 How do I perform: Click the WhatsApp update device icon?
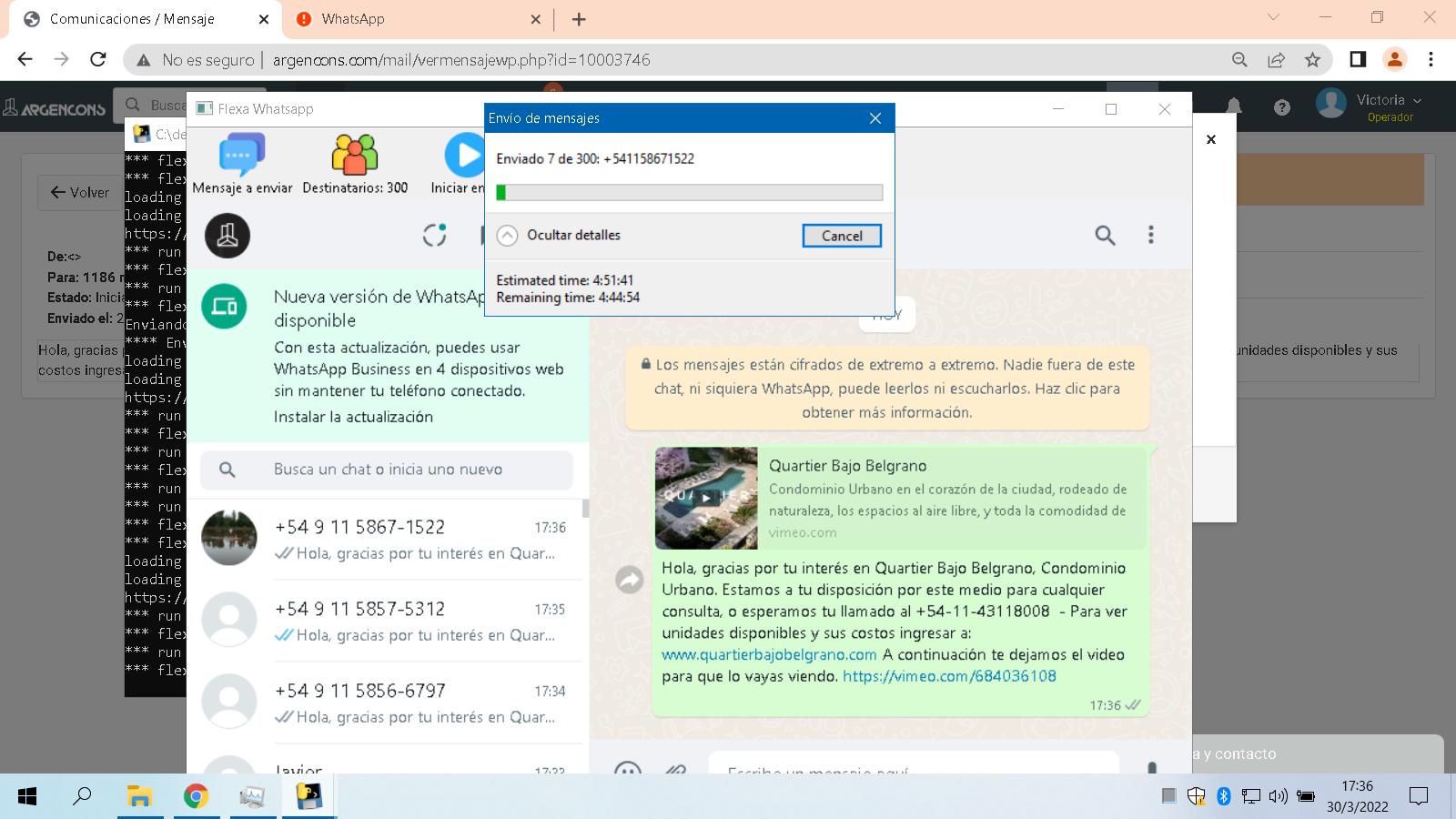224,307
